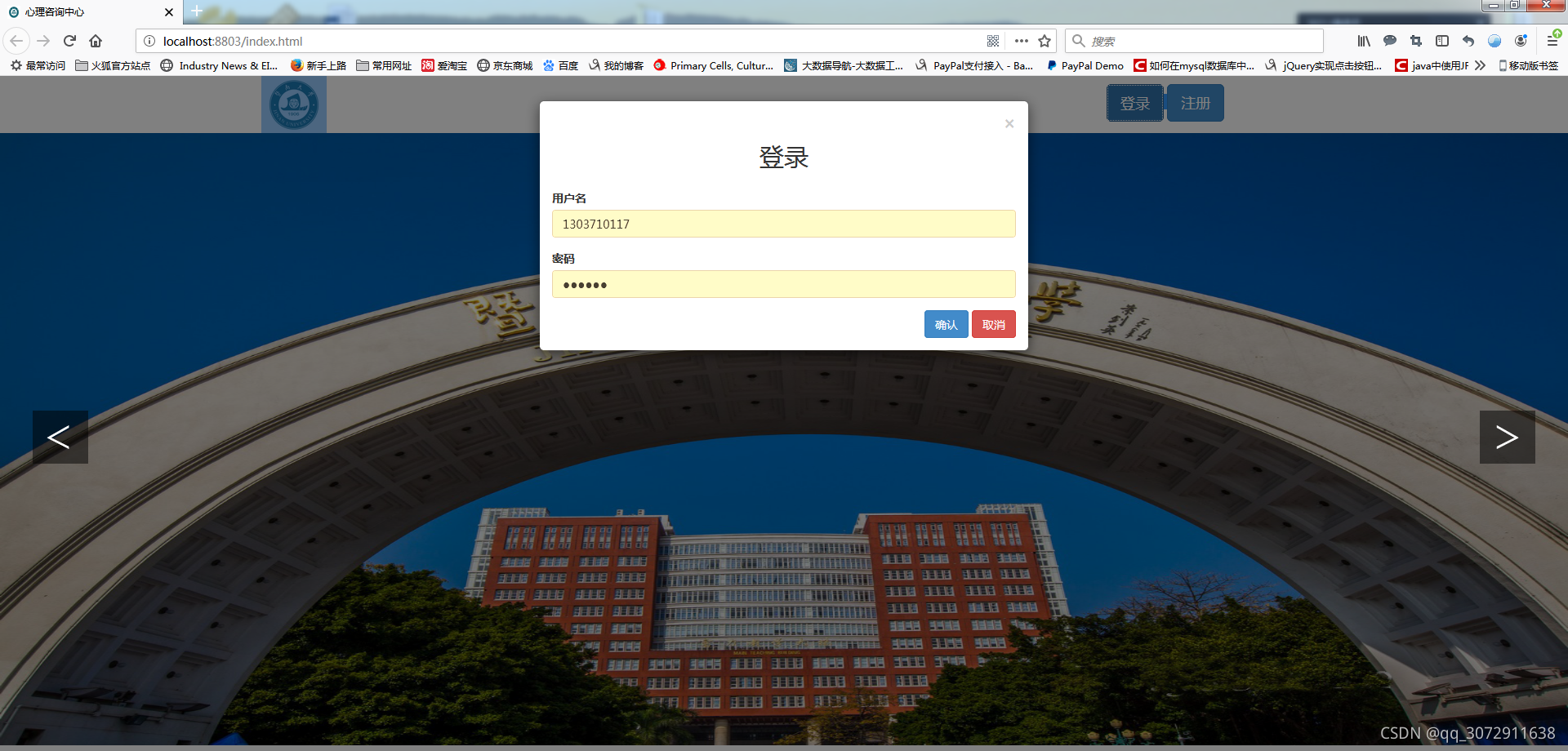Click the 用户名 username input field

pos(783,224)
